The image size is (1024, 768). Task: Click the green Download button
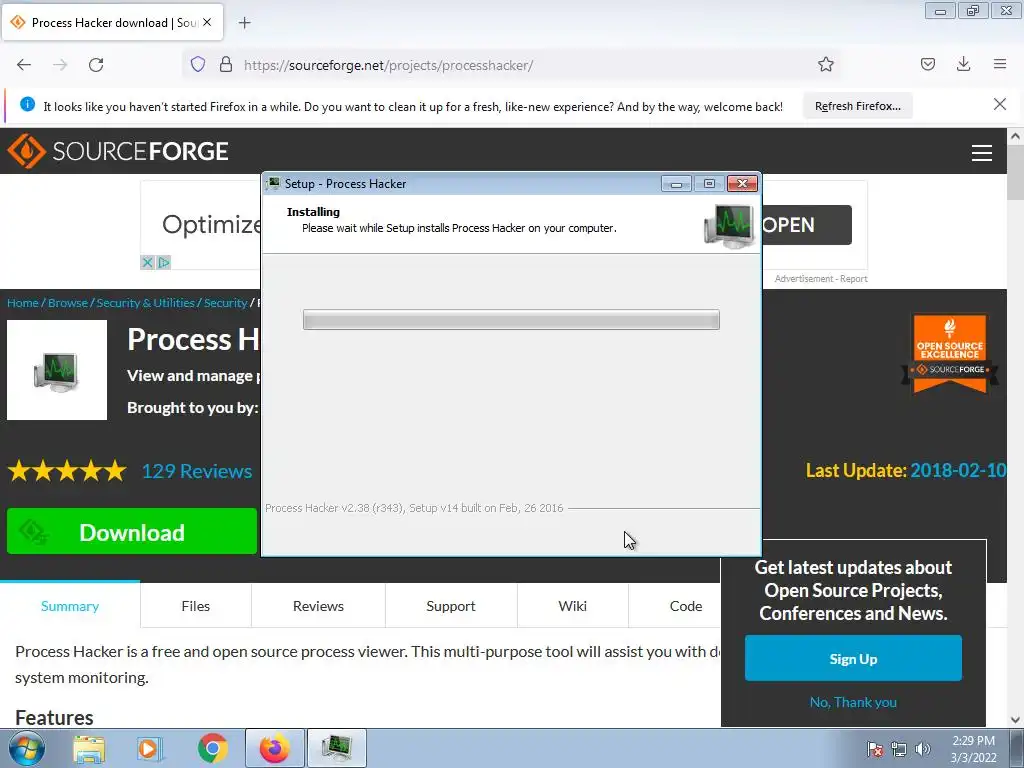132,532
